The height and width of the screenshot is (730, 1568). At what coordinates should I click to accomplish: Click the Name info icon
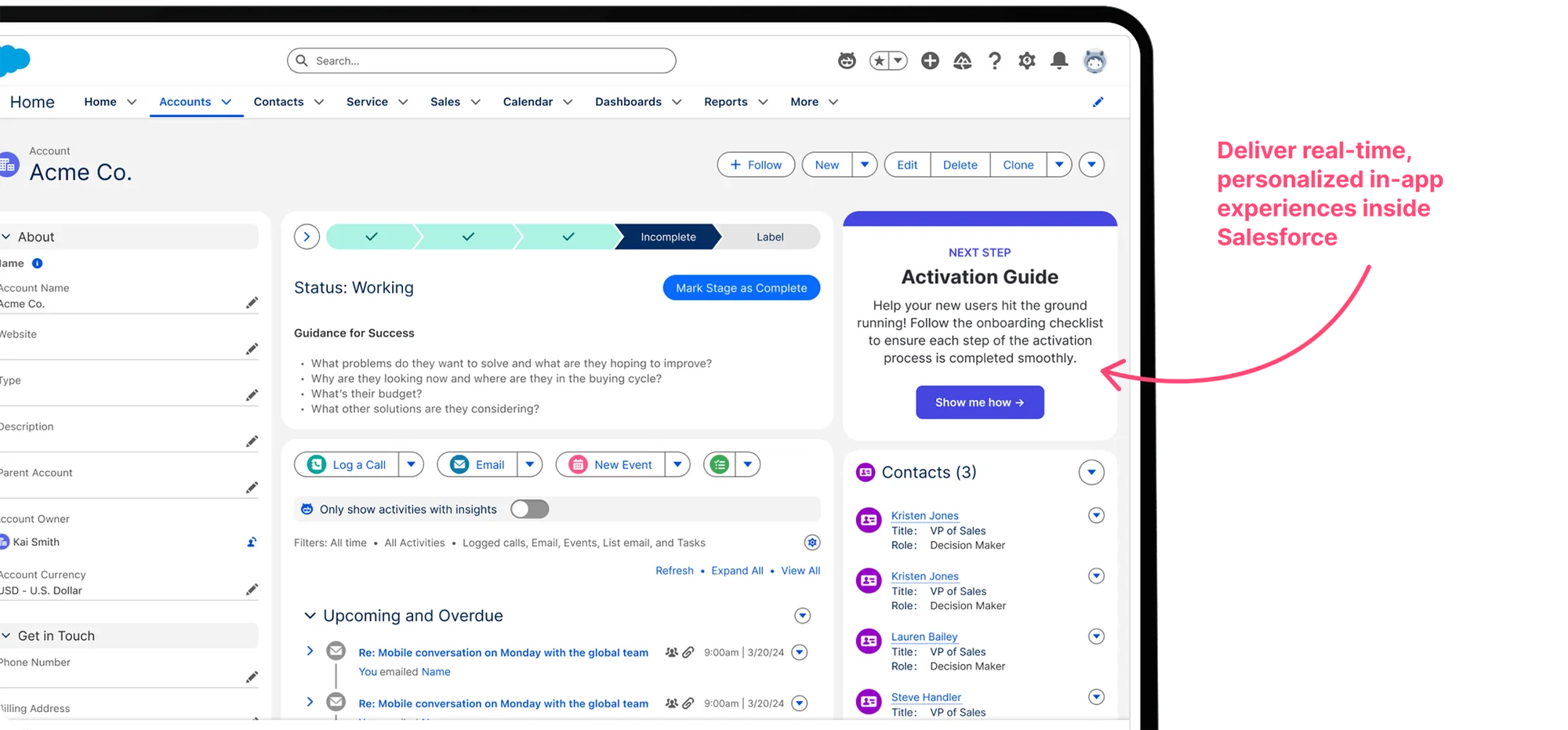pyautogui.click(x=37, y=263)
